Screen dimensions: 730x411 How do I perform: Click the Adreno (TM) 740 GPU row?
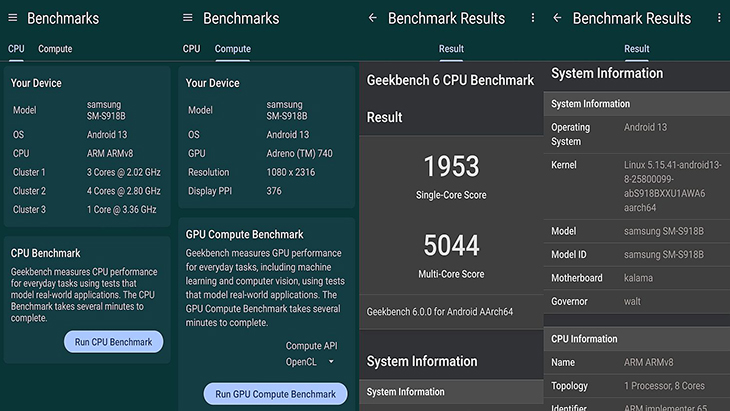[267, 154]
